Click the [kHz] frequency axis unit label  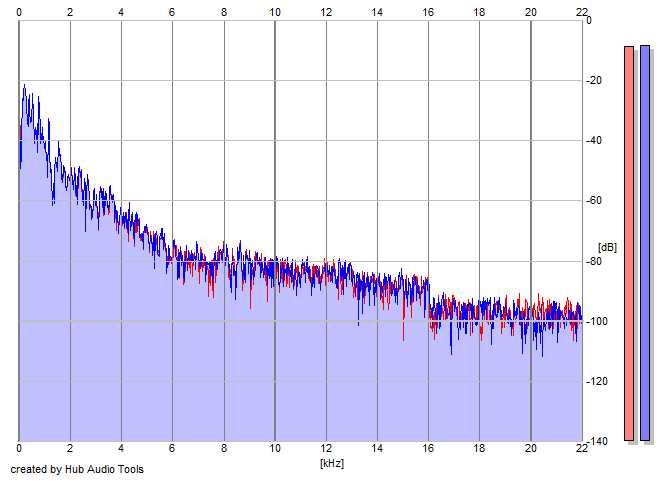point(332,463)
